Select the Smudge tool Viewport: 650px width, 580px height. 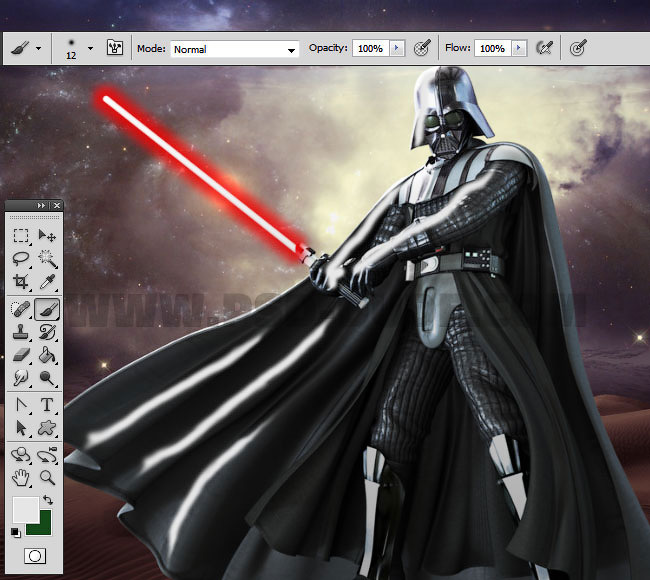[x=20, y=378]
